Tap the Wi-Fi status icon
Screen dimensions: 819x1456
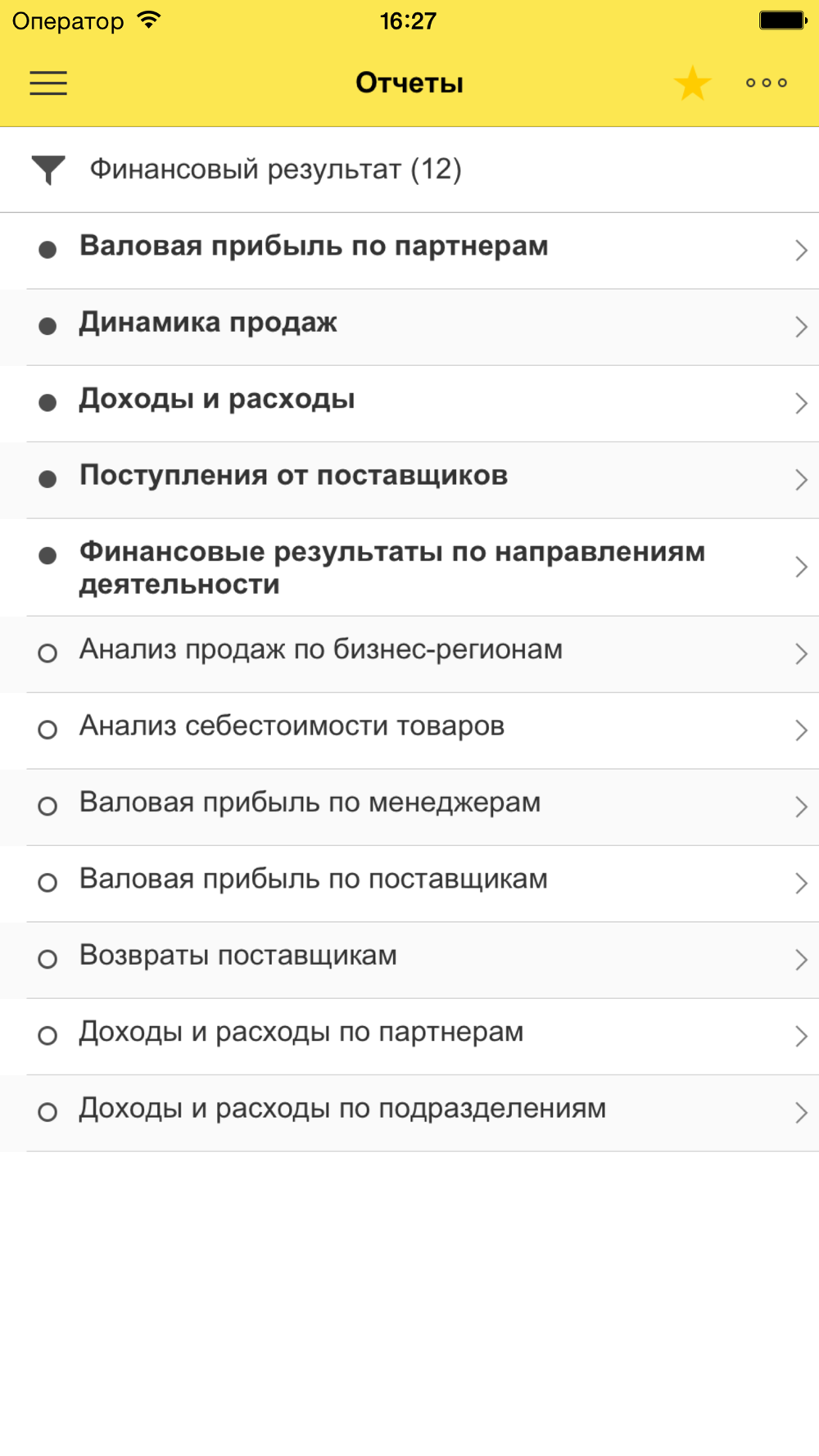[x=149, y=20]
